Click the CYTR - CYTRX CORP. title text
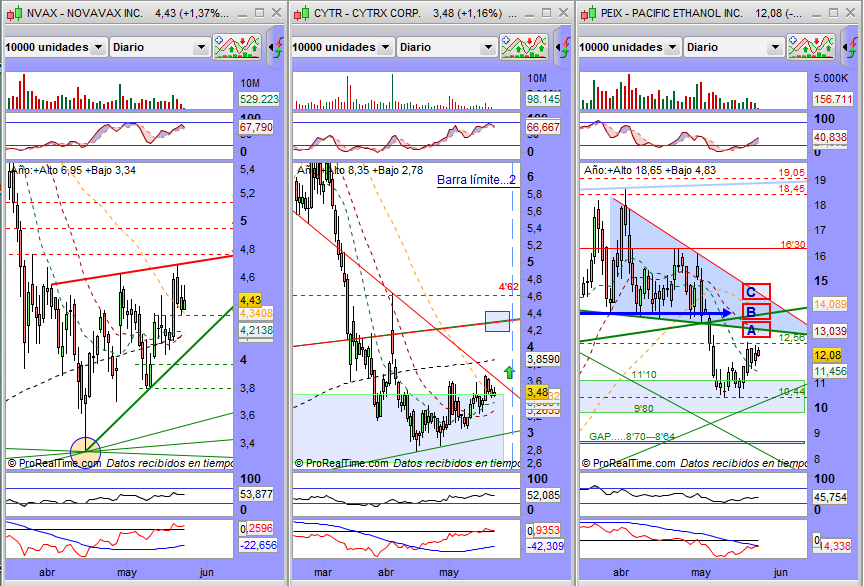Image resolution: width=864 pixels, height=586 pixels. pos(367,13)
